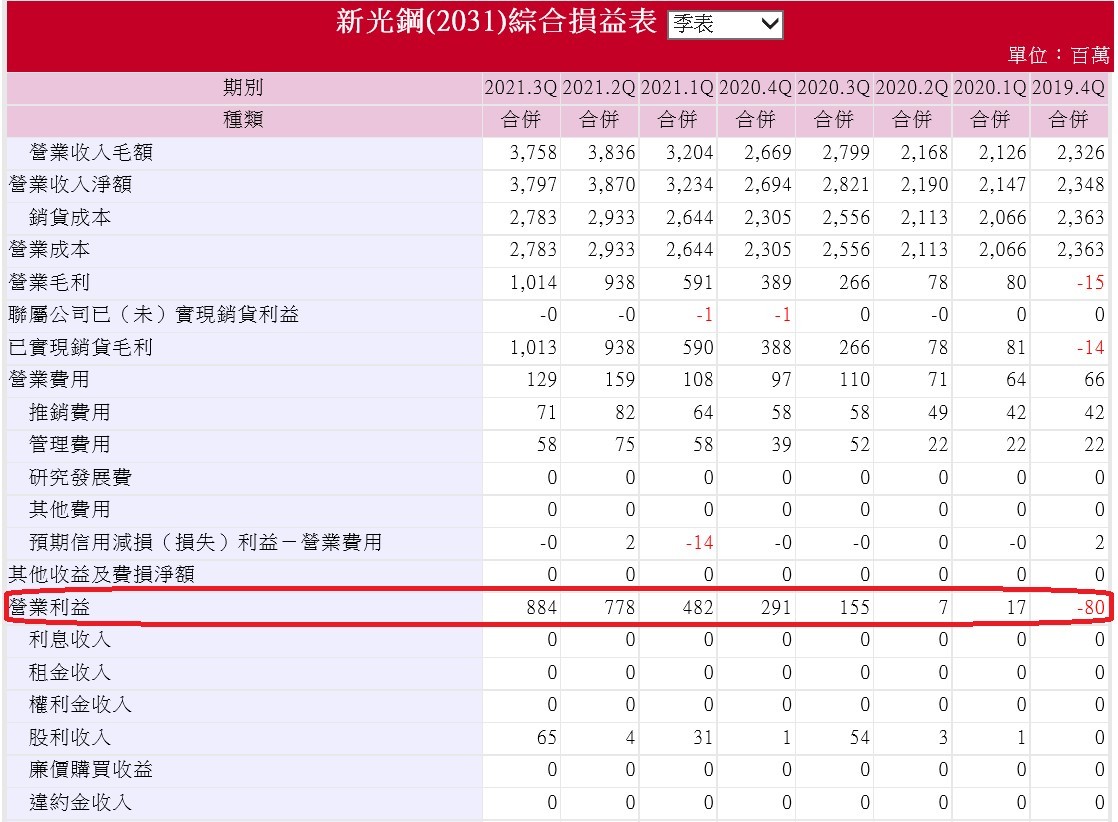This screenshot has height=822, width=1118.
Task: Click the 推銷費用 row label
Action: click(70, 412)
